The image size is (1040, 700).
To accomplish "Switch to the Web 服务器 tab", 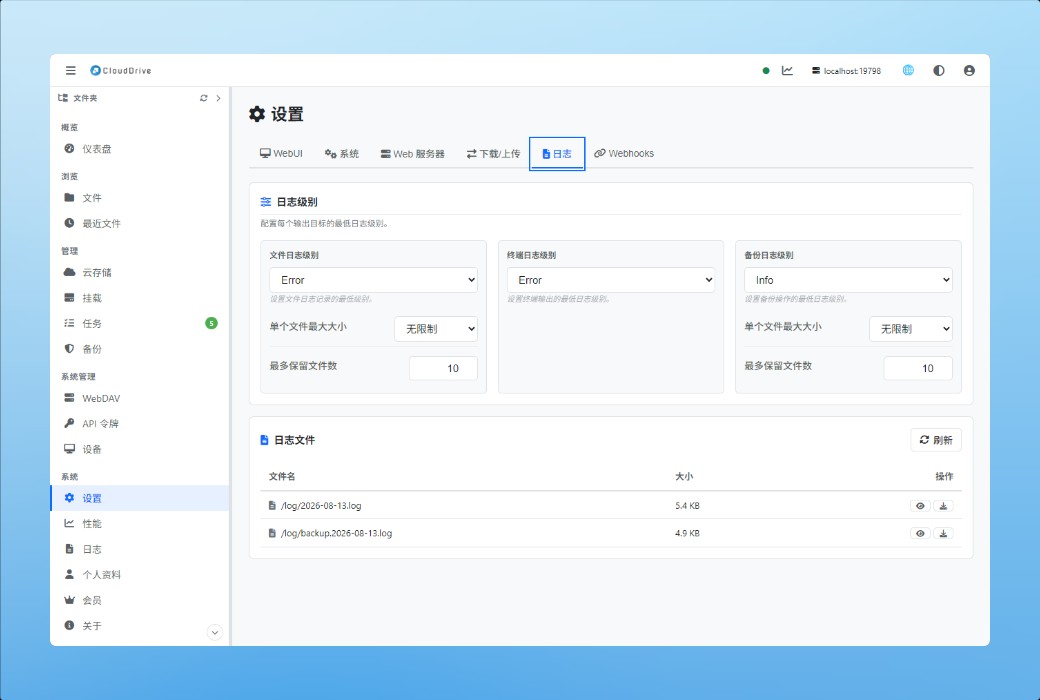I will 413,153.
